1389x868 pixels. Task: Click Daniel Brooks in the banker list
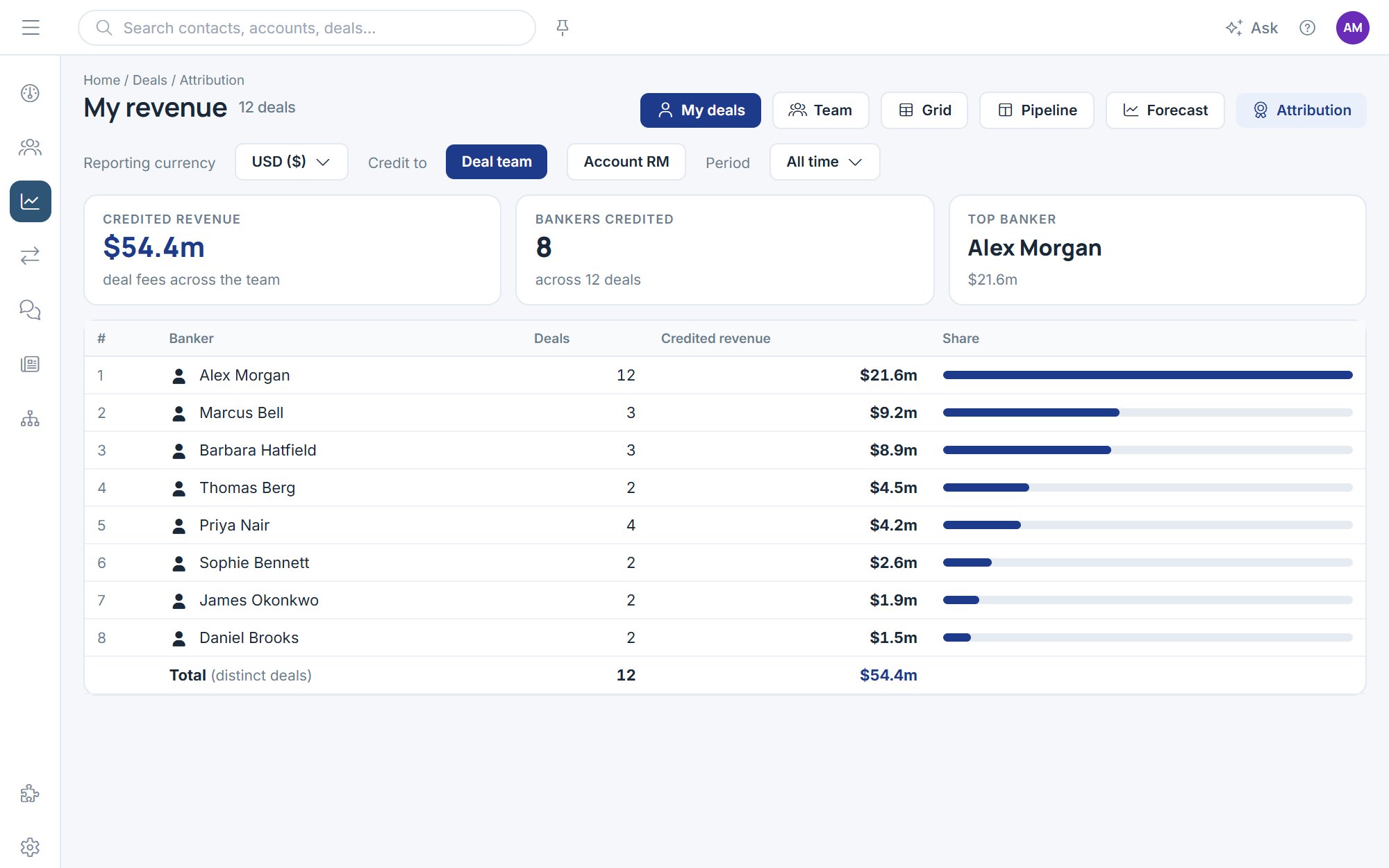pos(249,638)
